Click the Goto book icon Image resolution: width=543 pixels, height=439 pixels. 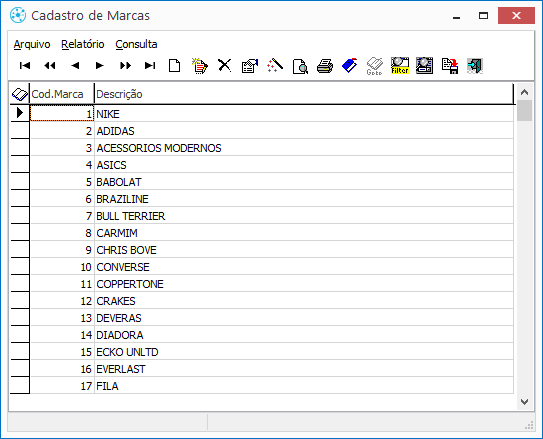pyautogui.click(x=374, y=66)
